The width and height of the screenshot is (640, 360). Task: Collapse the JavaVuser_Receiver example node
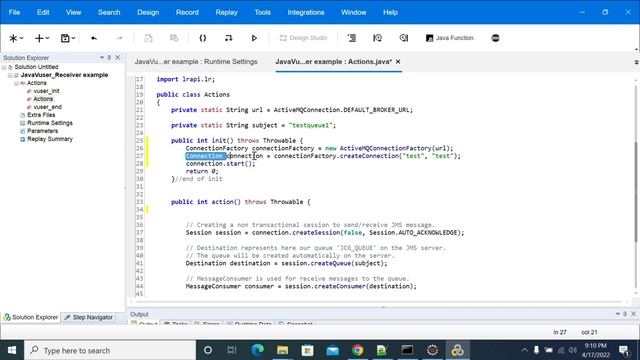(x=10, y=75)
